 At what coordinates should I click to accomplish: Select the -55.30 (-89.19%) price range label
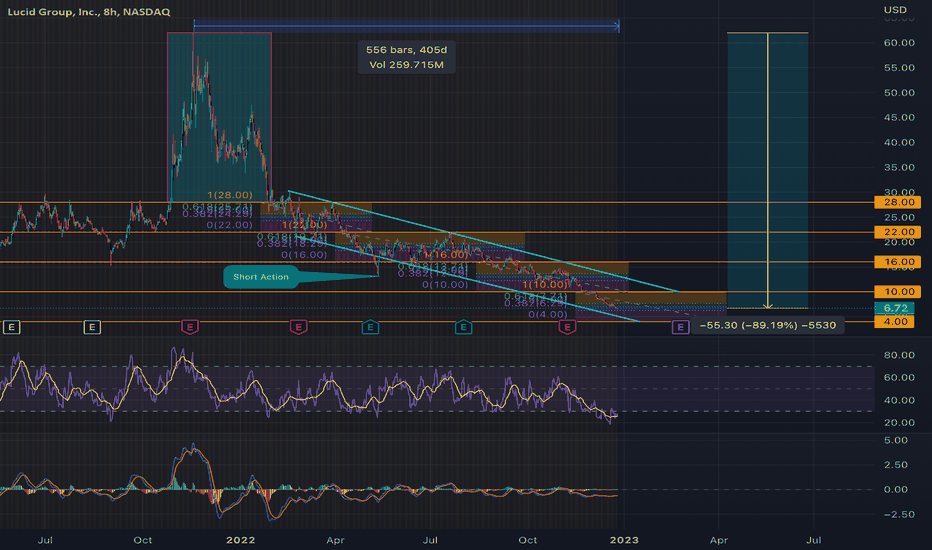[x=768, y=325]
